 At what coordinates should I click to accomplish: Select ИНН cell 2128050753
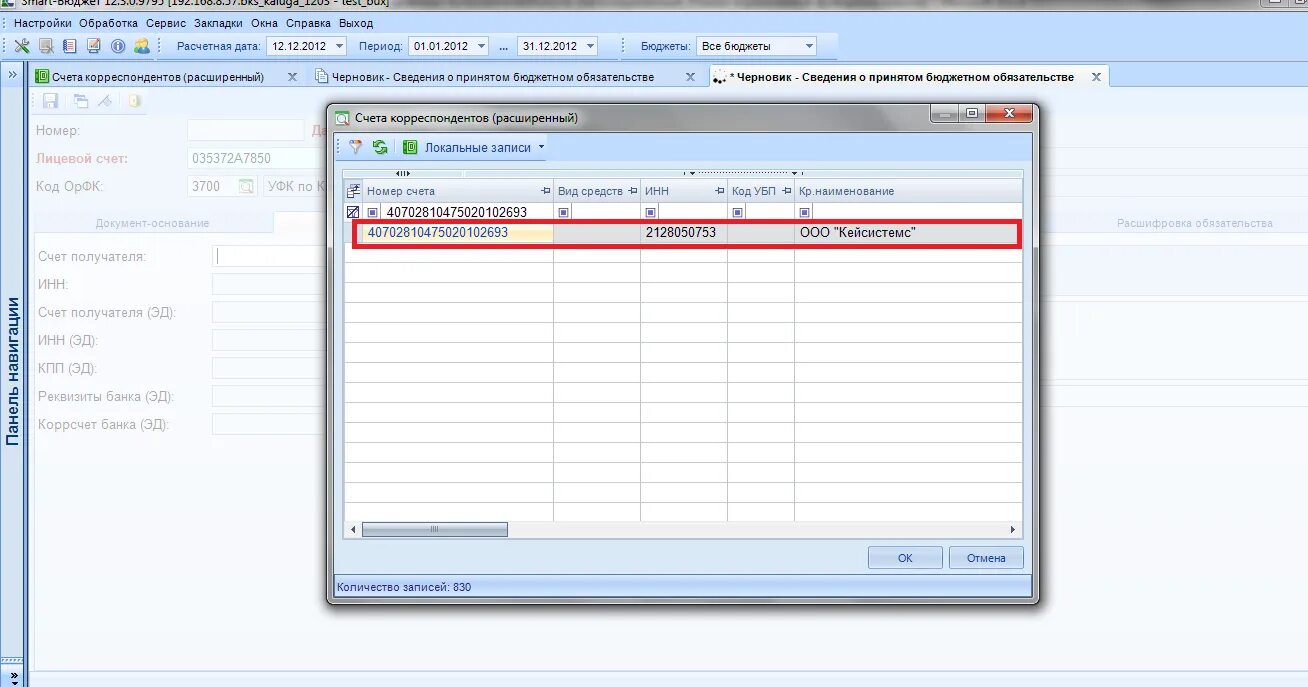683,233
